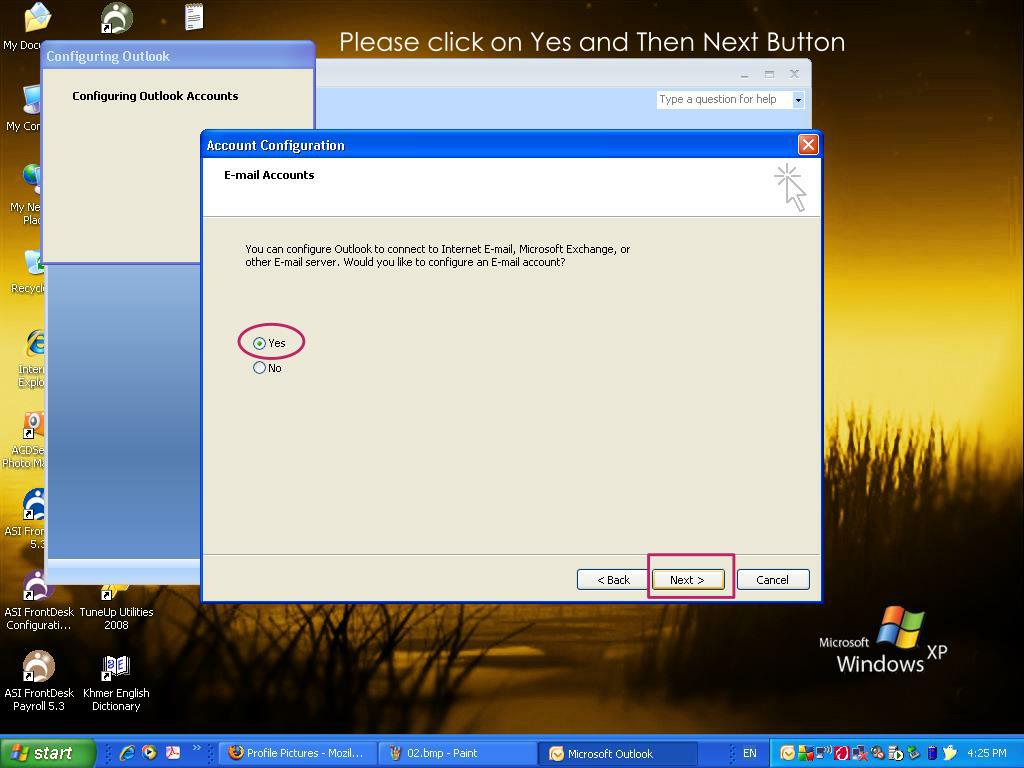
Task: Click the blue battery tray icon
Action: click(933, 753)
